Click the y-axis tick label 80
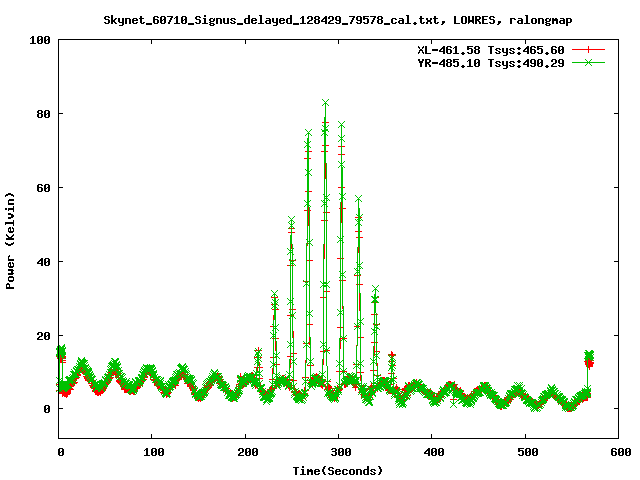 (x=43, y=114)
